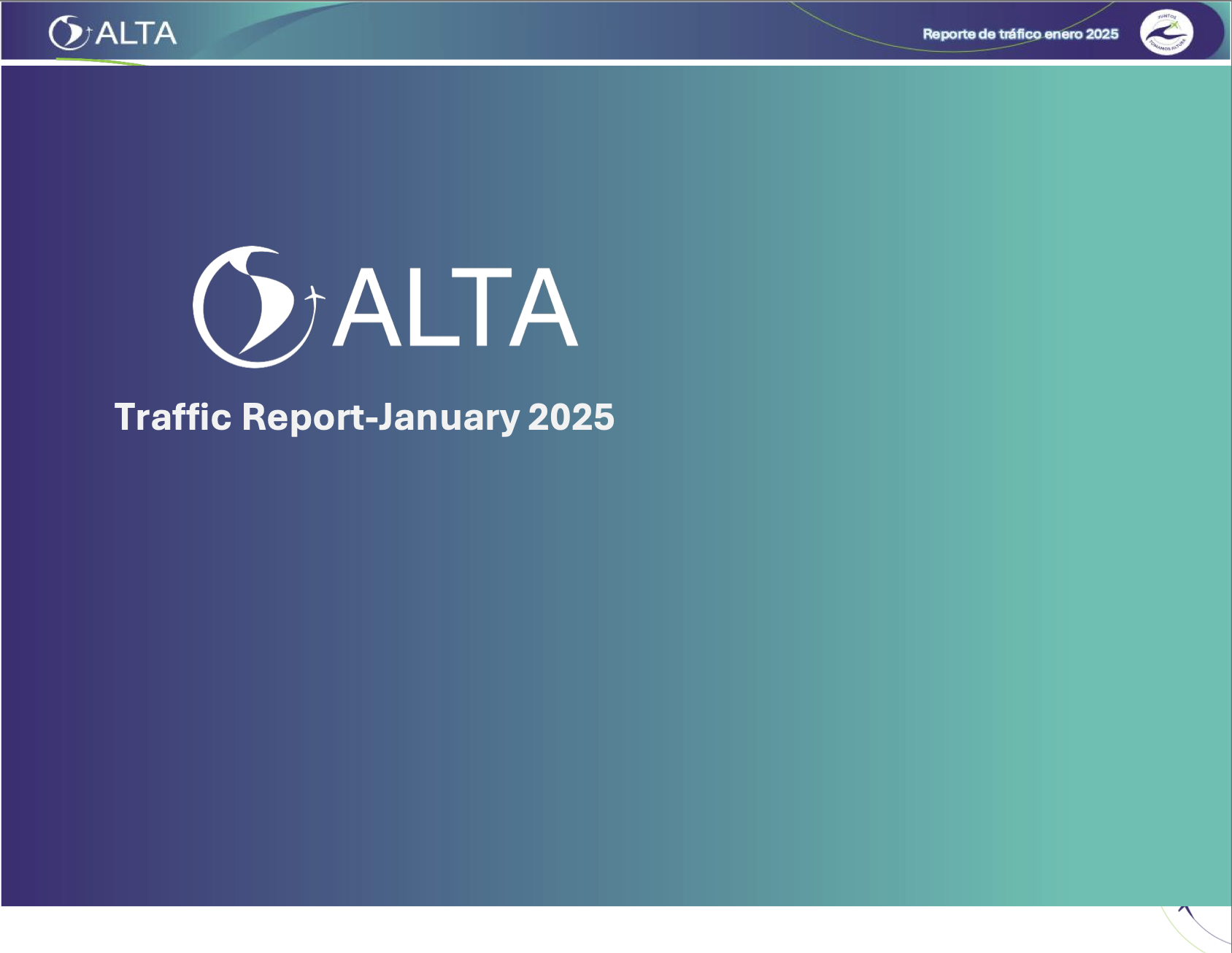
Task: Click 2025 in the header text
Action: (1102, 34)
